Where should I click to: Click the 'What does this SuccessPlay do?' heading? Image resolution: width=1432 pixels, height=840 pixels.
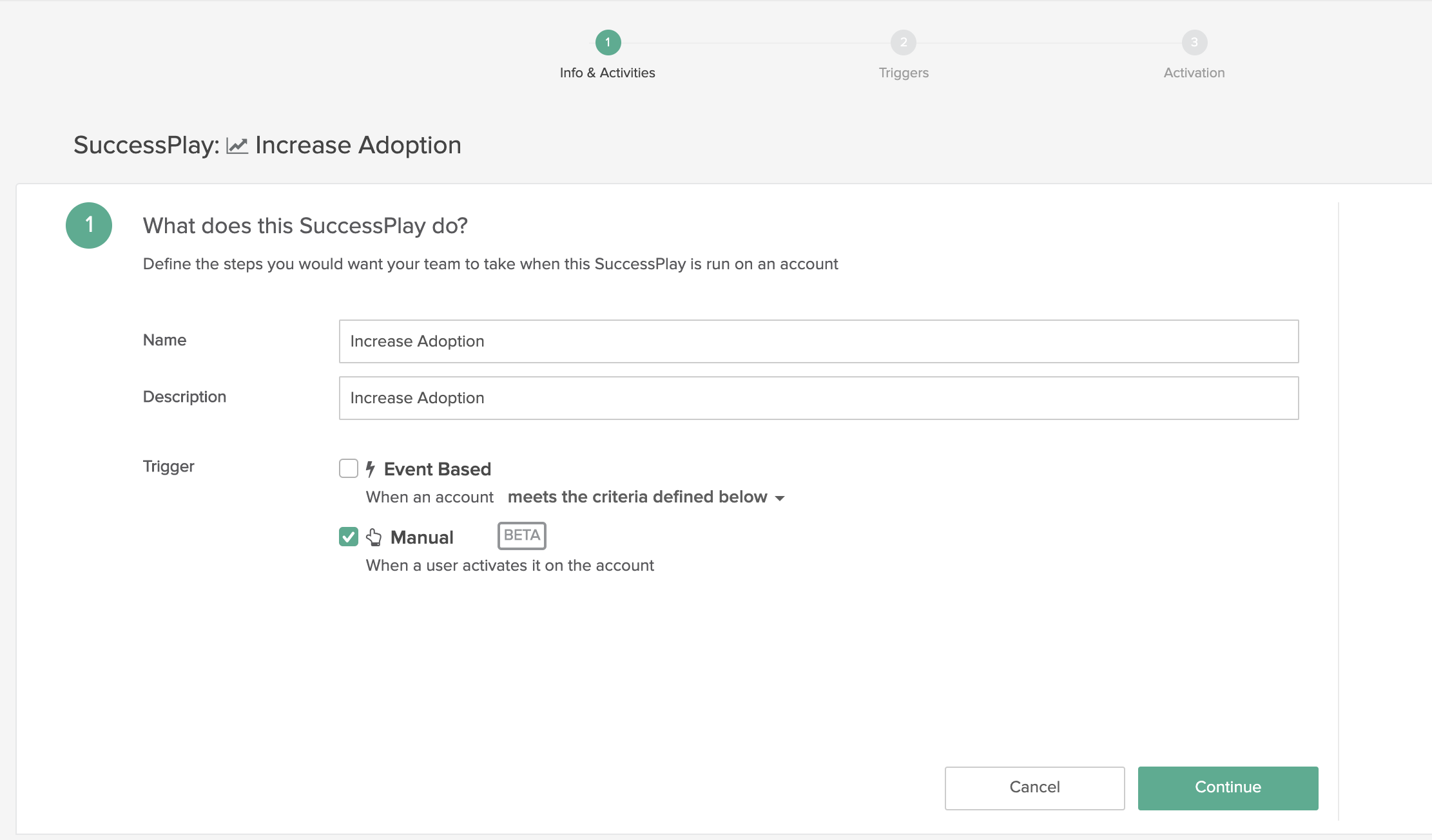click(x=305, y=226)
